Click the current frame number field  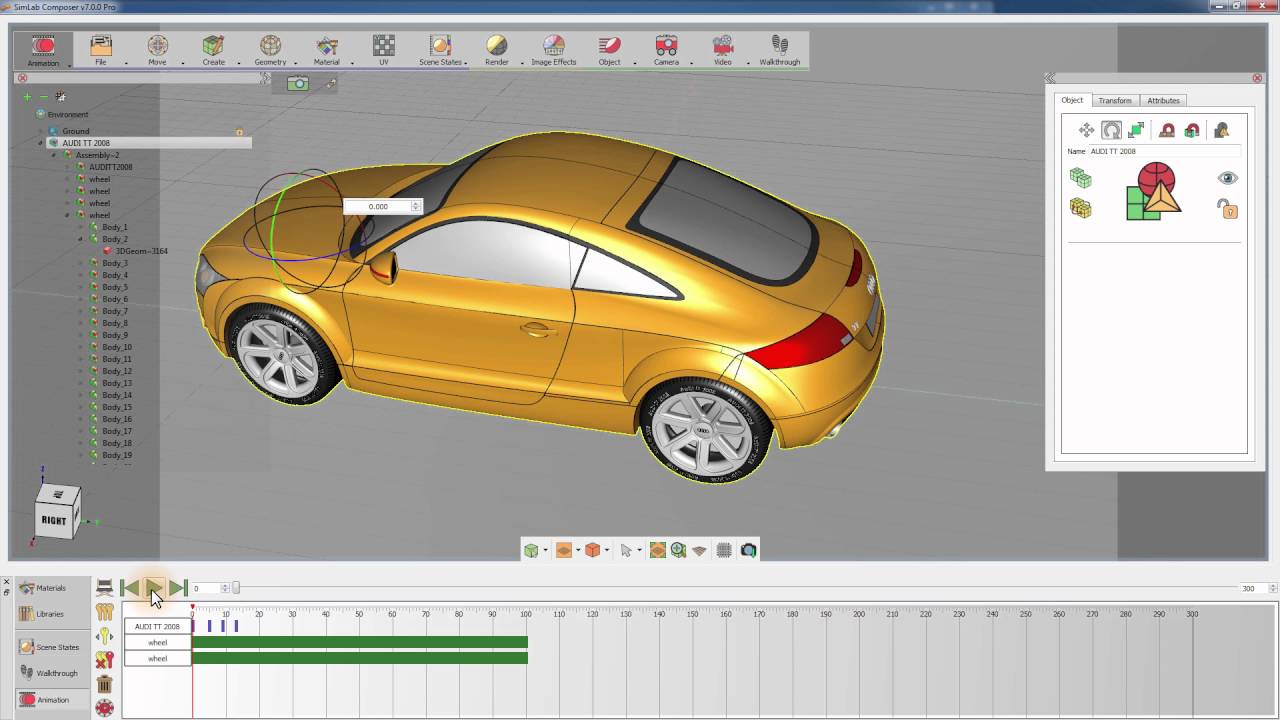coord(205,588)
